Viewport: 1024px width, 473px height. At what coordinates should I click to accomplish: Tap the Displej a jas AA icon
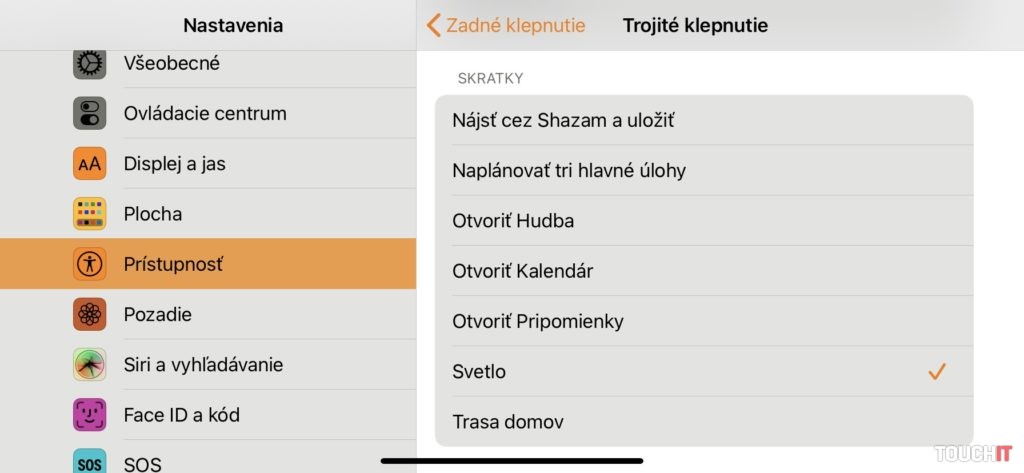point(90,163)
